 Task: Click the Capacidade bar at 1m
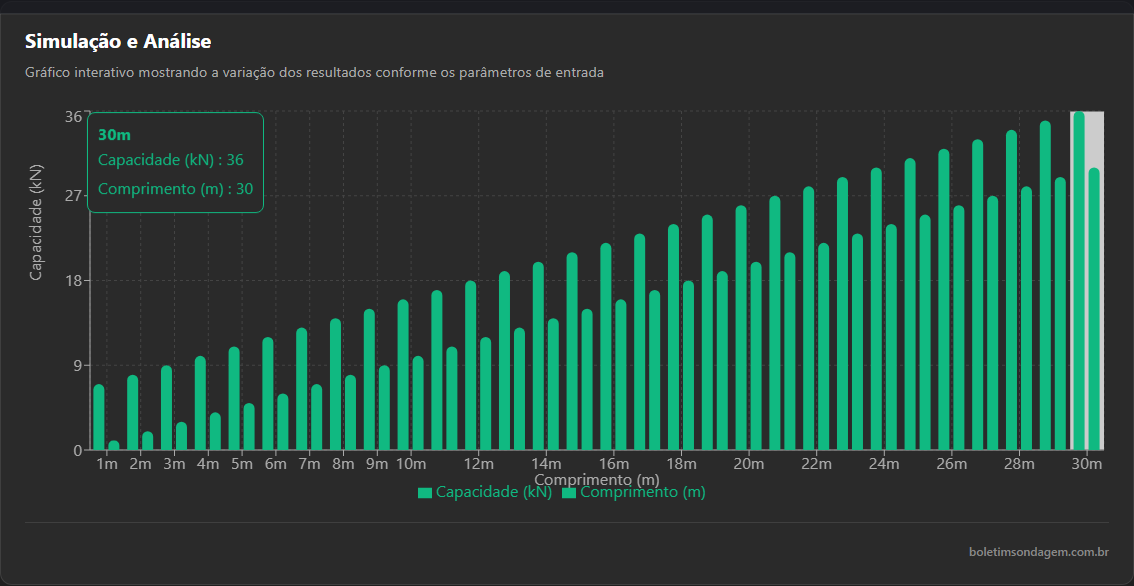tap(99, 418)
